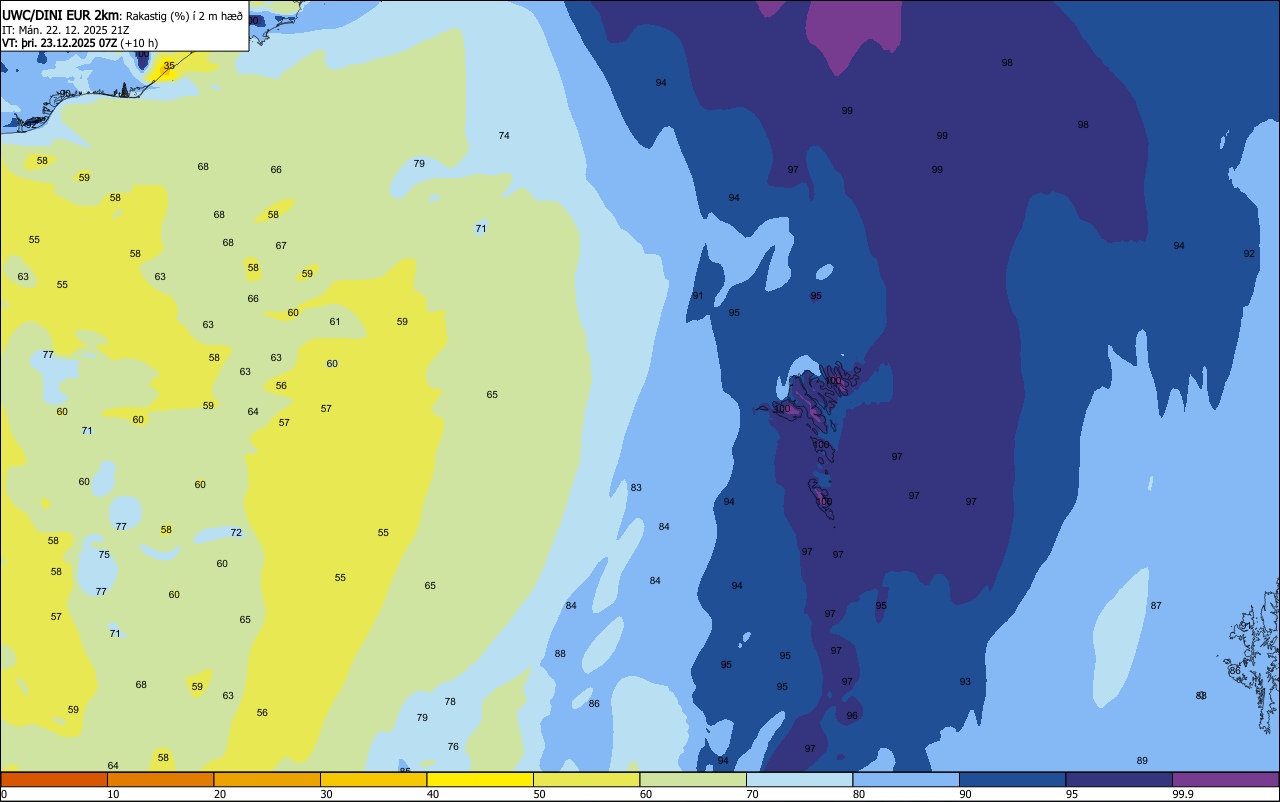
Task: Click the humidity value '75' on the map
Action: [x=104, y=555]
